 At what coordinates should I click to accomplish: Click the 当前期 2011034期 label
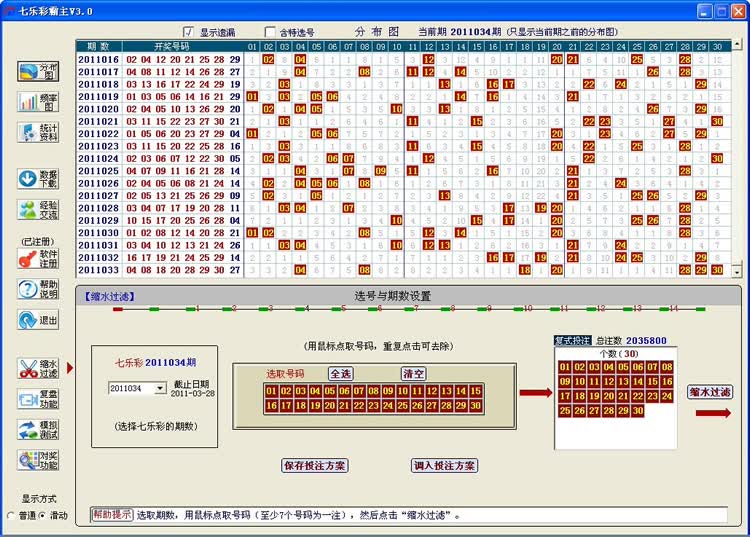pos(460,32)
